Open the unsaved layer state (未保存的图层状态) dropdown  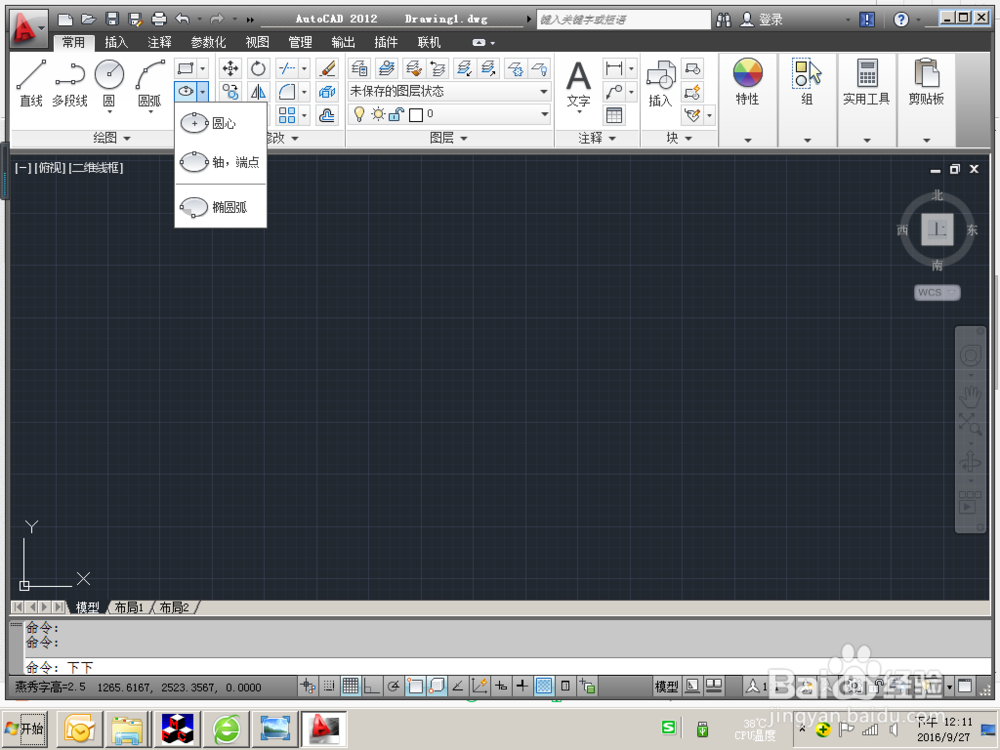449,91
